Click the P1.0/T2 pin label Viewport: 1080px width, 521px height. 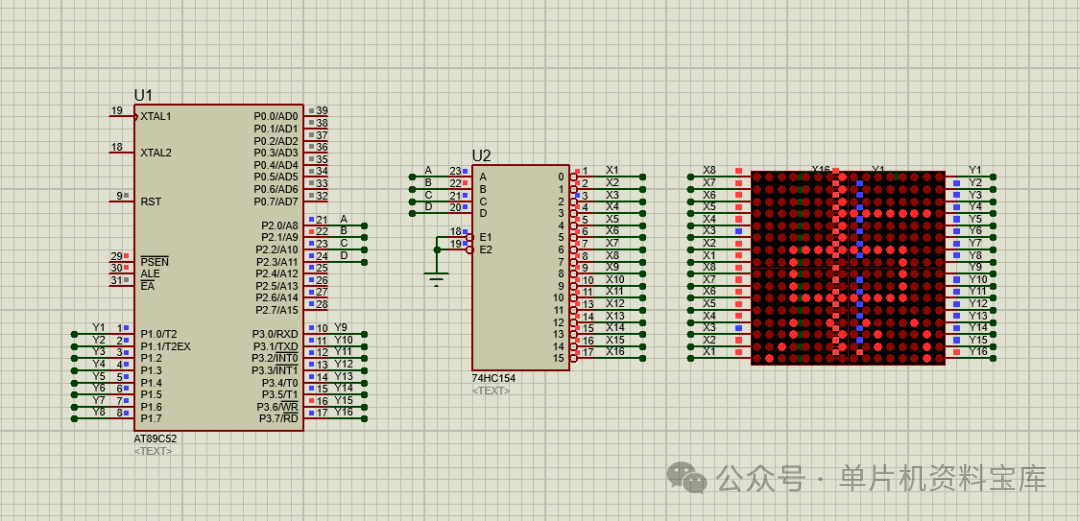pos(159,334)
